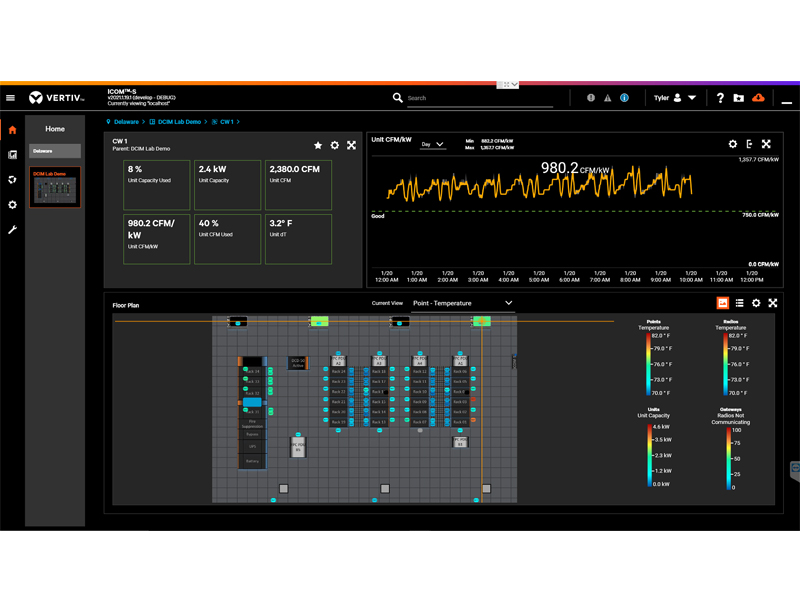Open the Day interval dropdown on the chart
The image size is (800, 600).
tap(433, 144)
